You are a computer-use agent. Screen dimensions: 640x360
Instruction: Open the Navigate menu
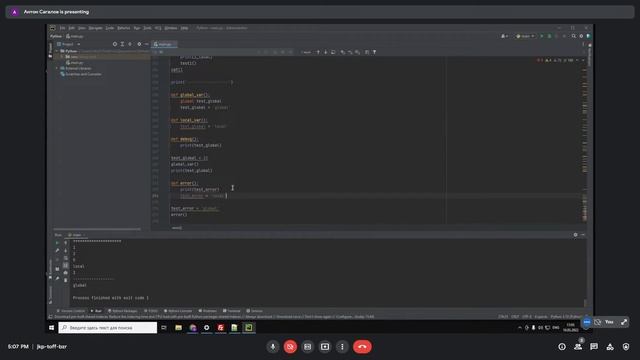[96, 28]
